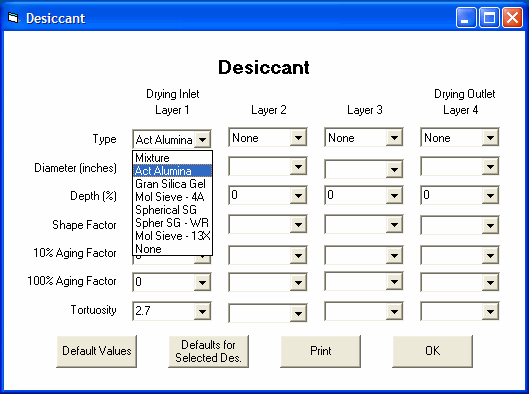Confirm with the OK button
This screenshot has width=529, height=394.
(x=433, y=351)
